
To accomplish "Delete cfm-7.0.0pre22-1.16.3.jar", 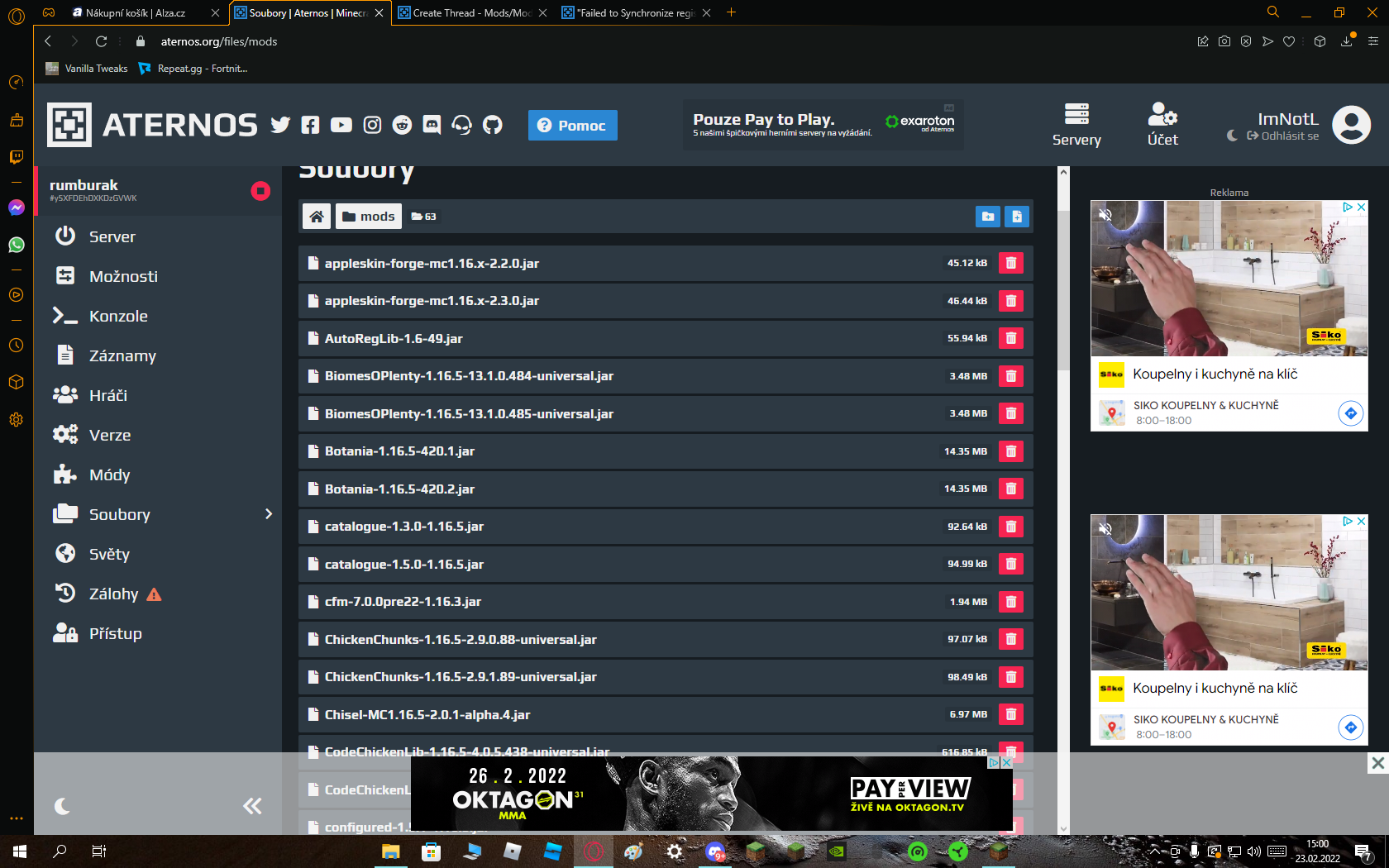I will [1010, 602].
